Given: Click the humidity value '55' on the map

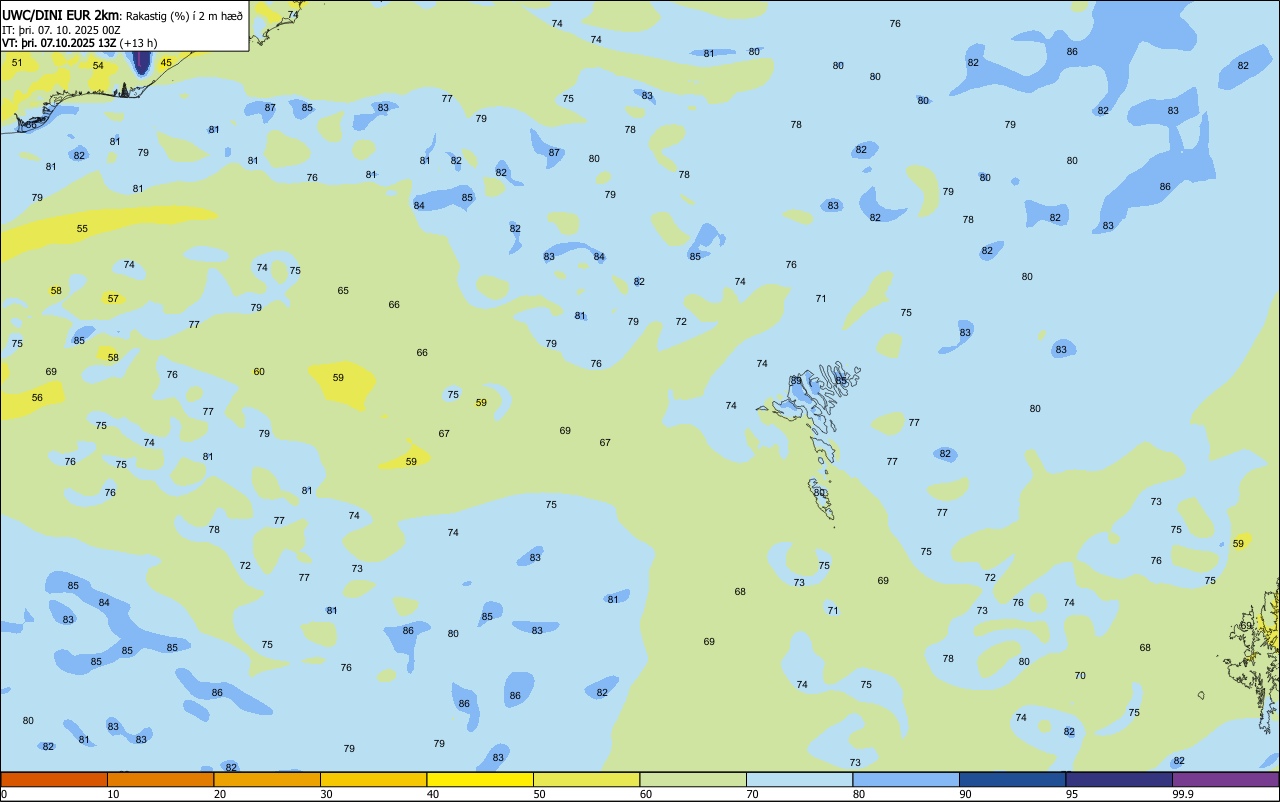Looking at the screenshot, I should pyautogui.click(x=82, y=228).
